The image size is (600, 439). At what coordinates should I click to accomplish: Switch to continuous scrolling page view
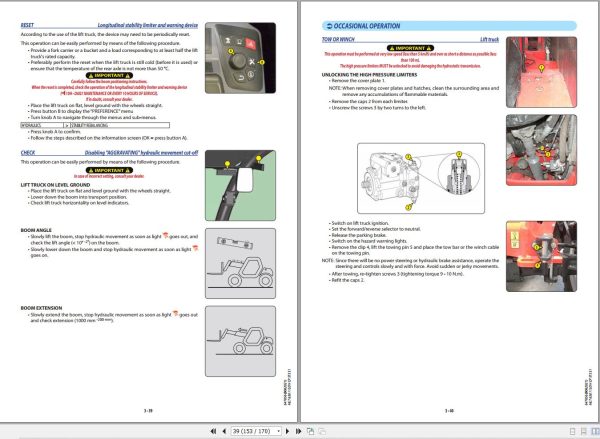584,431
